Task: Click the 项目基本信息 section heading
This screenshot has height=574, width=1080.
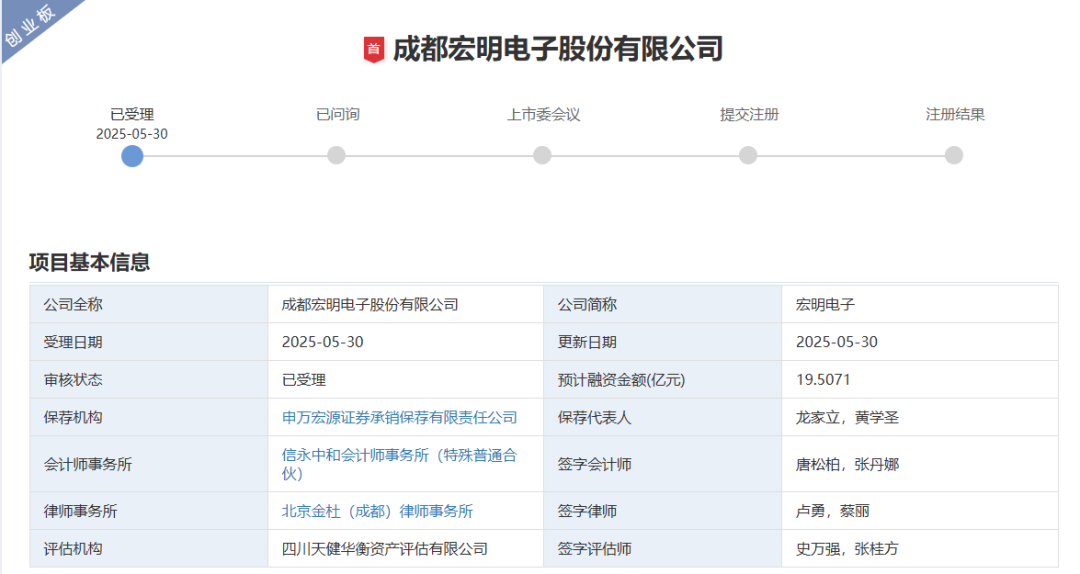Action: (x=90, y=263)
